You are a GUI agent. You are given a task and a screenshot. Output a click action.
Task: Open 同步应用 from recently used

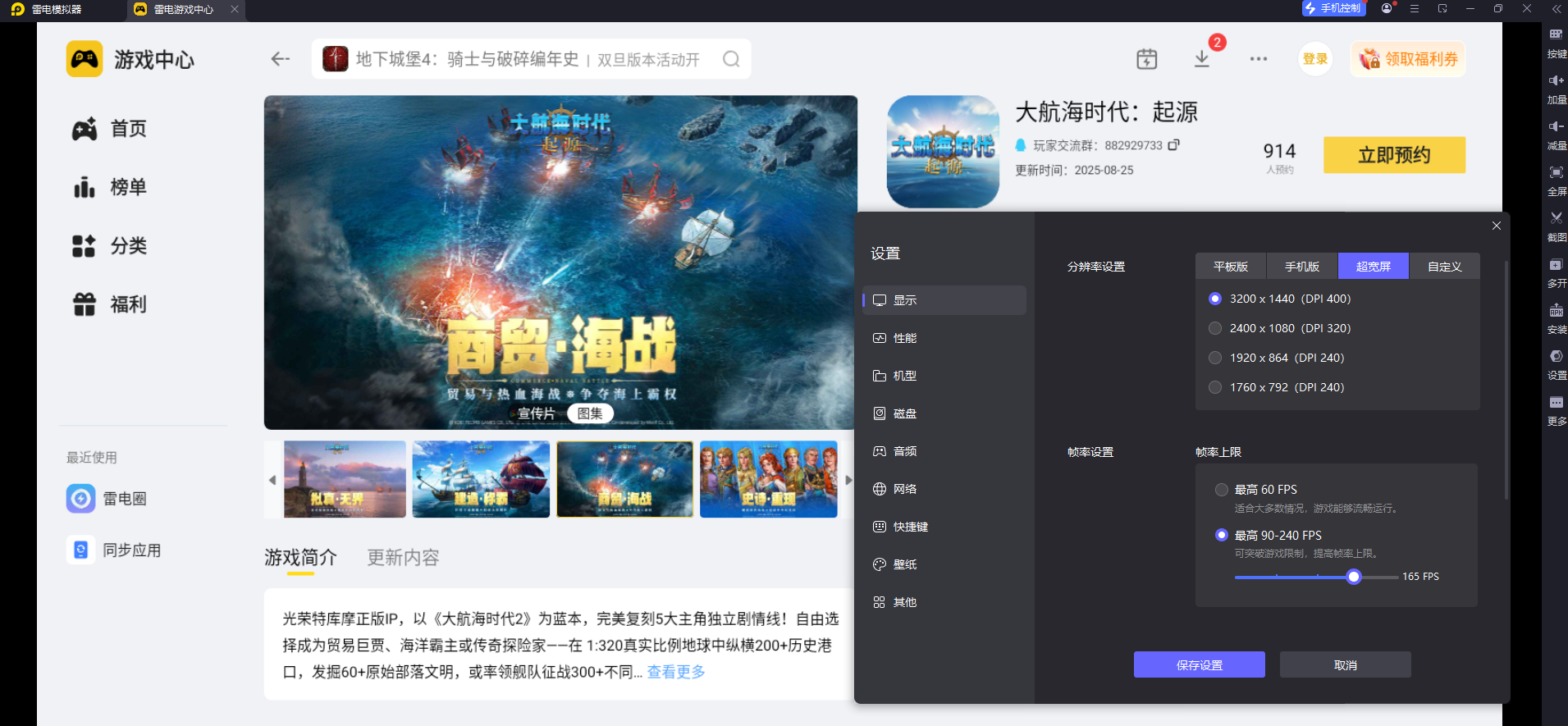point(114,550)
